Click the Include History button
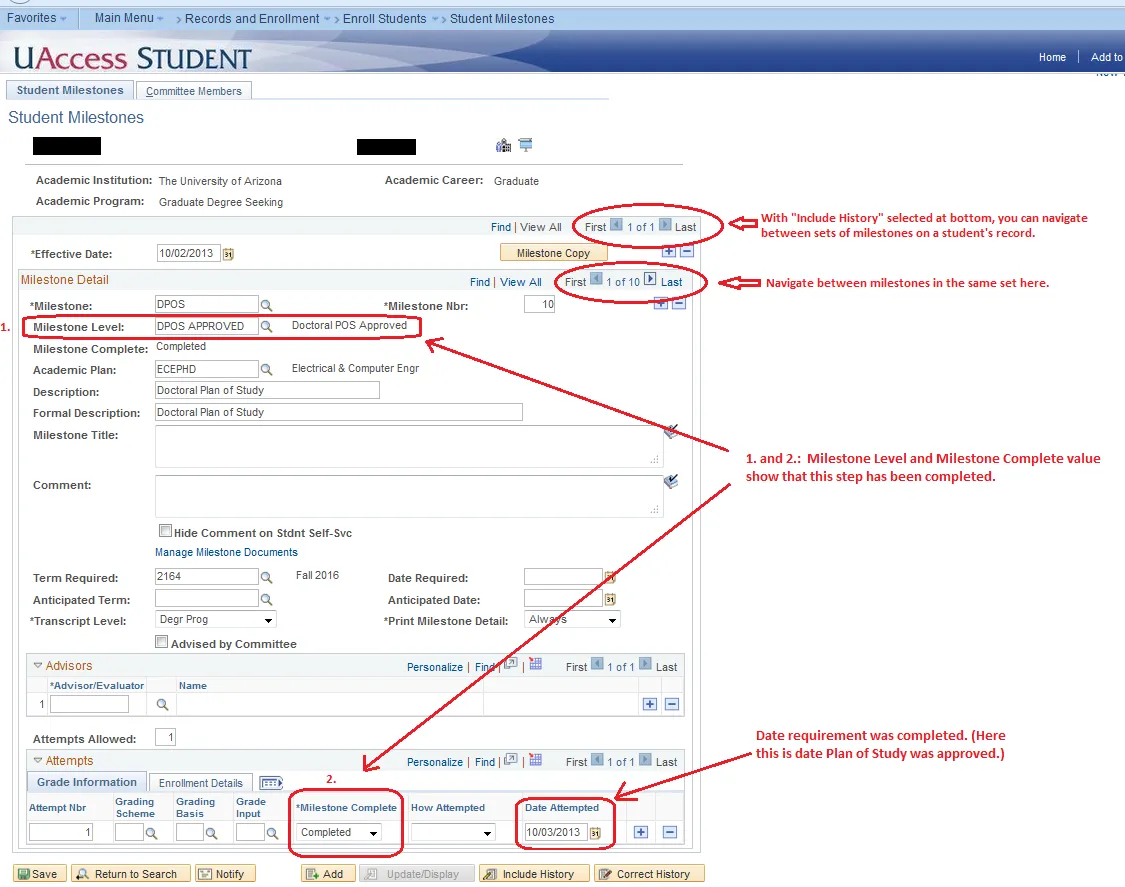The height and width of the screenshot is (887, 1125). tap(534, 873)
